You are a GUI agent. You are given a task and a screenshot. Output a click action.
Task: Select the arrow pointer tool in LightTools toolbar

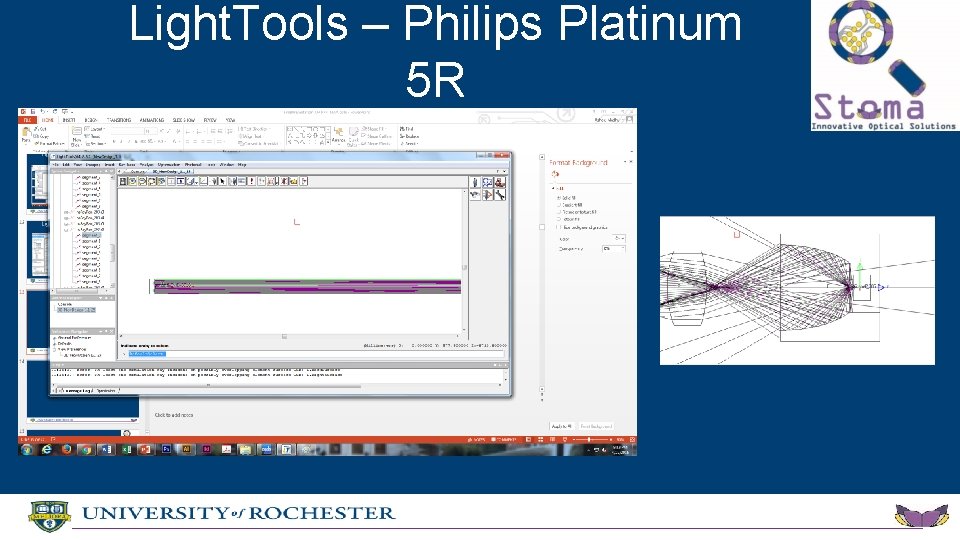click(223, 181)
